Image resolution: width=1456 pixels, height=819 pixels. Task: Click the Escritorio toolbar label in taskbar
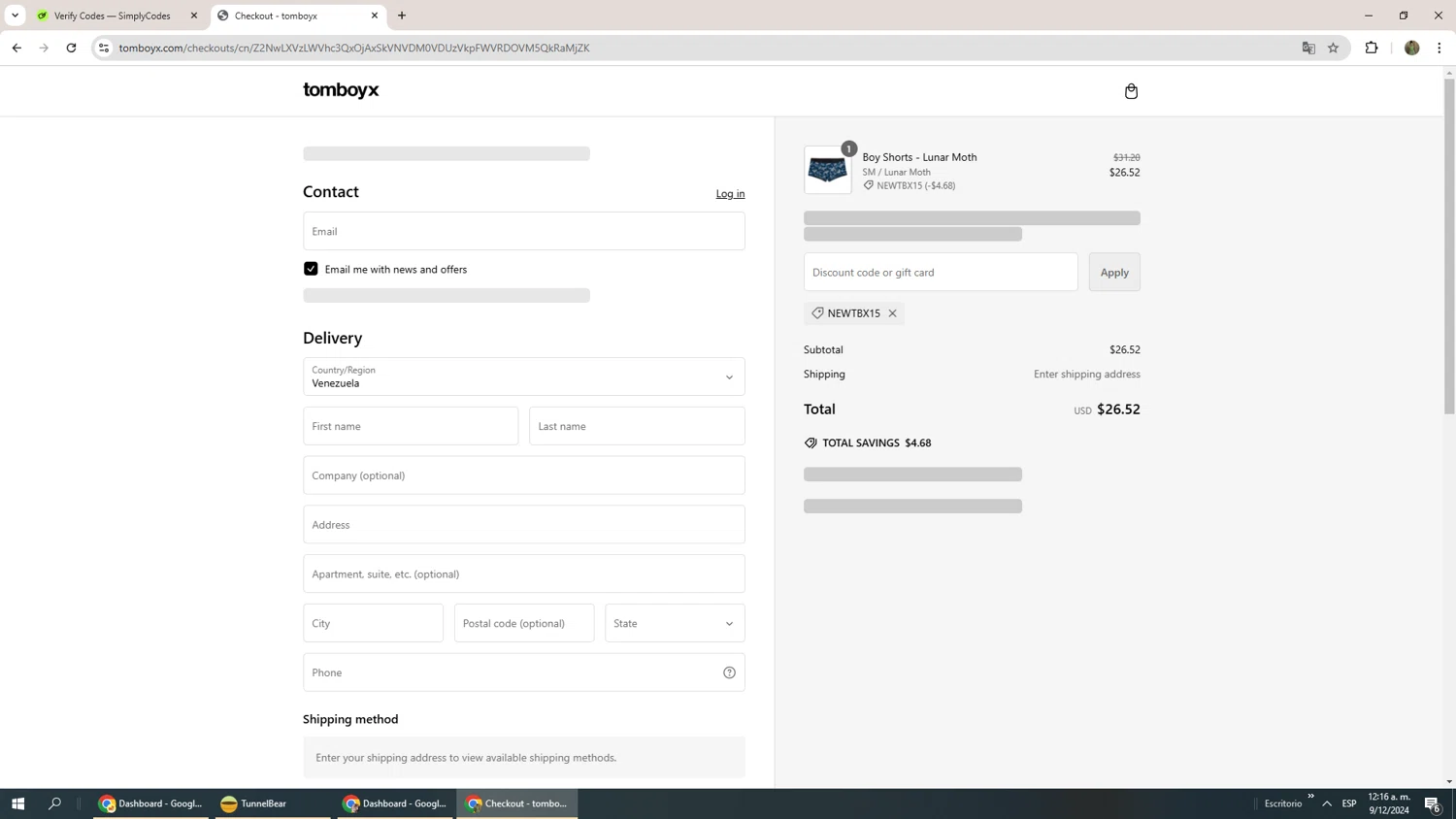1283,803
